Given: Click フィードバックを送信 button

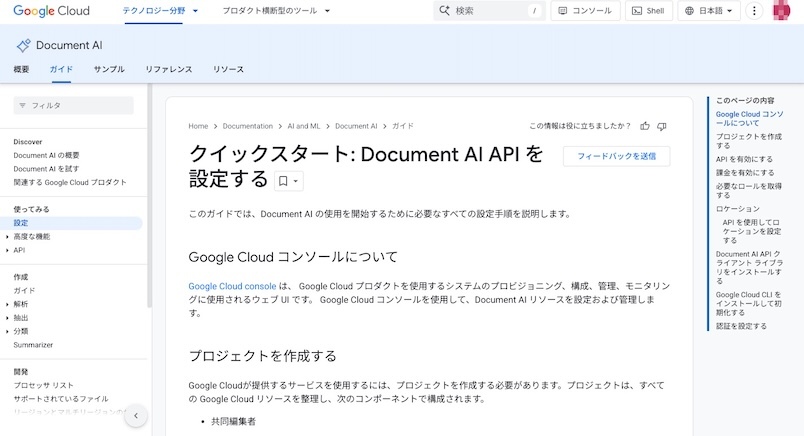Looking at the screenshot, I should coord(616,156).
